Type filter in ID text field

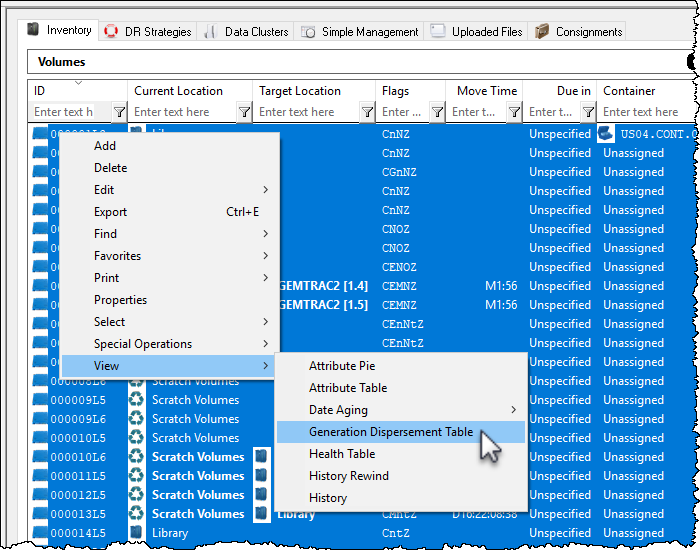click(x=71, y=112)
